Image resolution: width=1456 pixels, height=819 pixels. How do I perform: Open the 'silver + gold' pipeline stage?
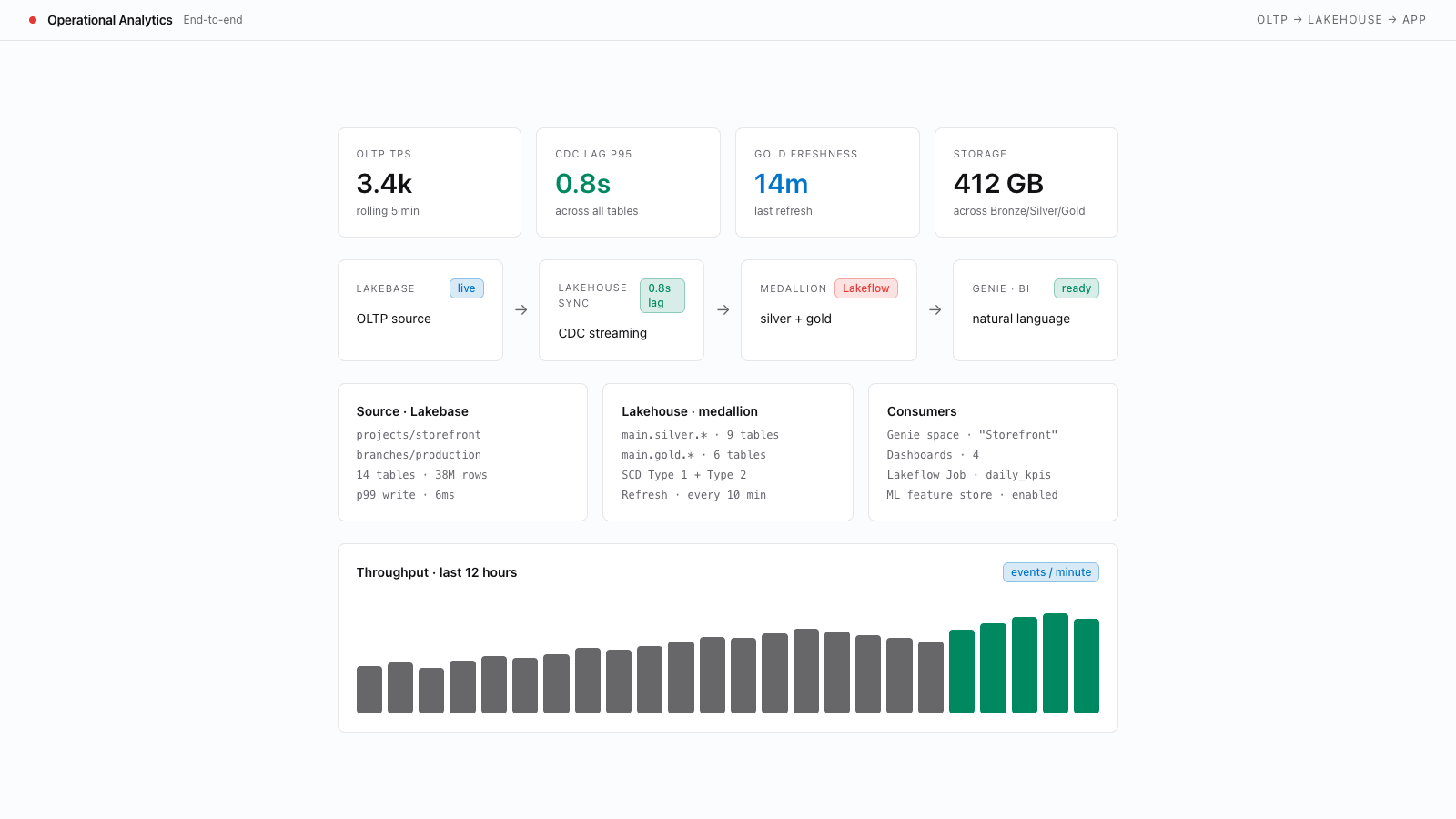click(x=829, y=310)
